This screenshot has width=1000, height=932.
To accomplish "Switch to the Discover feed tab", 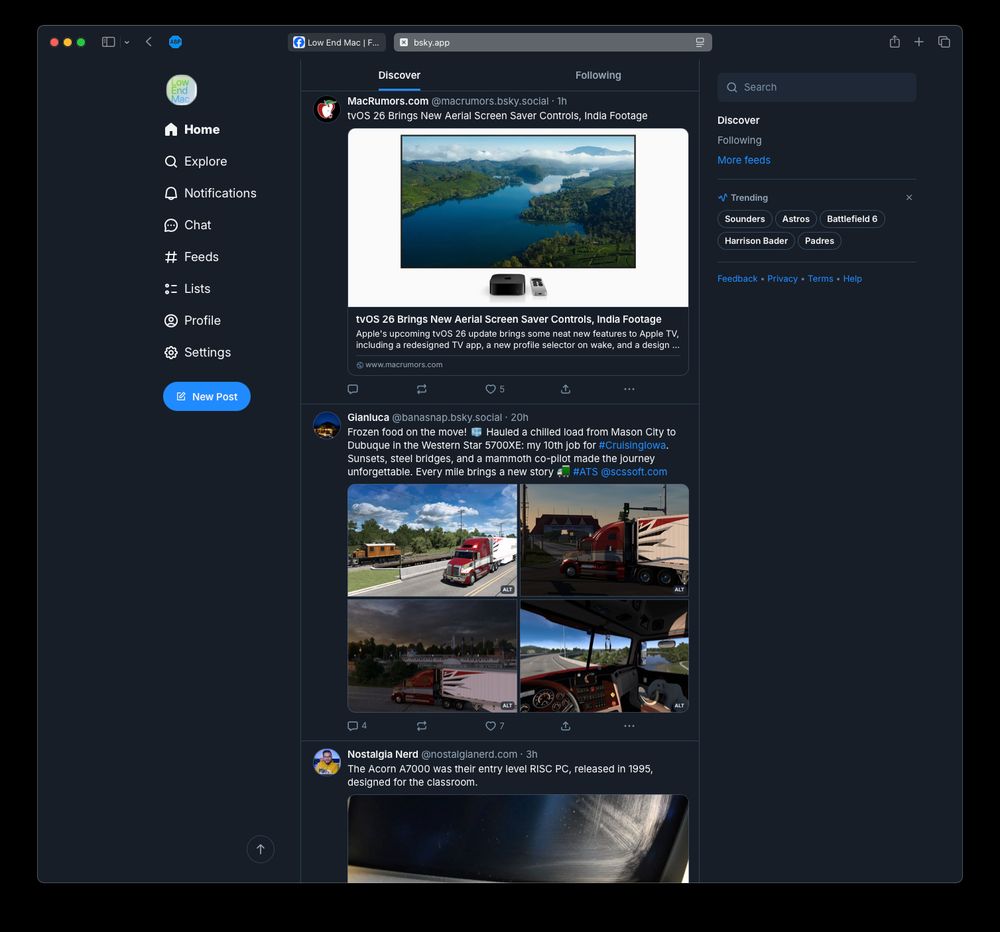I will pos(399,75).
